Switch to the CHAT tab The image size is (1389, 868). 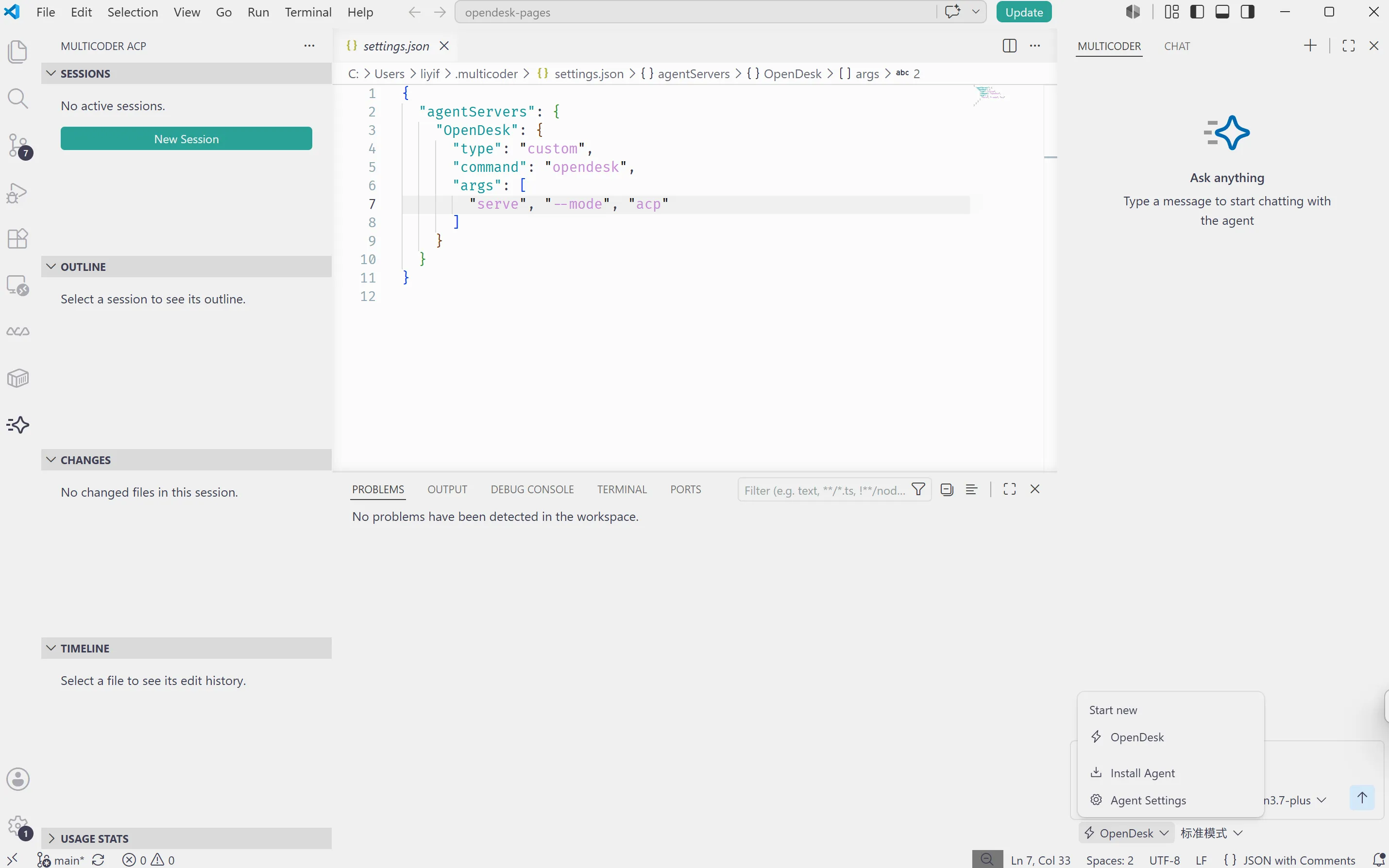[1177, 47]
